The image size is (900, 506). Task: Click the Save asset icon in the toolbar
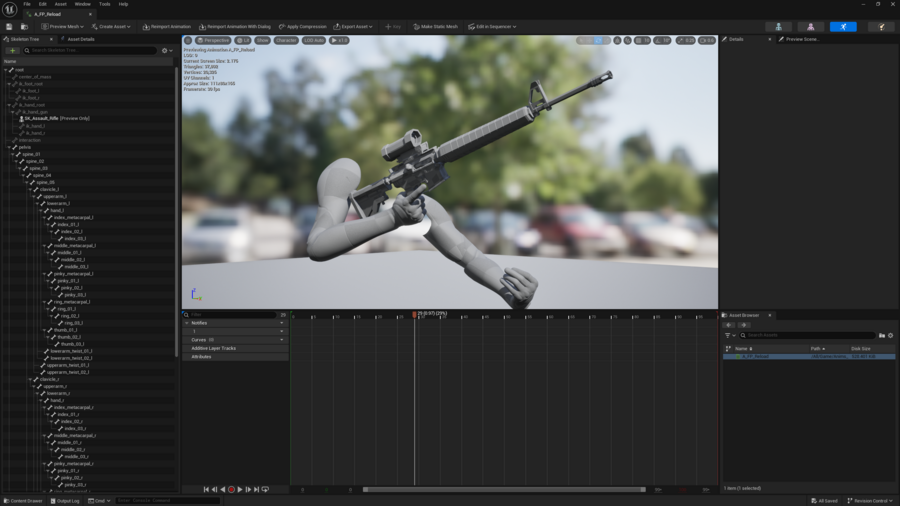click(9, 27)
